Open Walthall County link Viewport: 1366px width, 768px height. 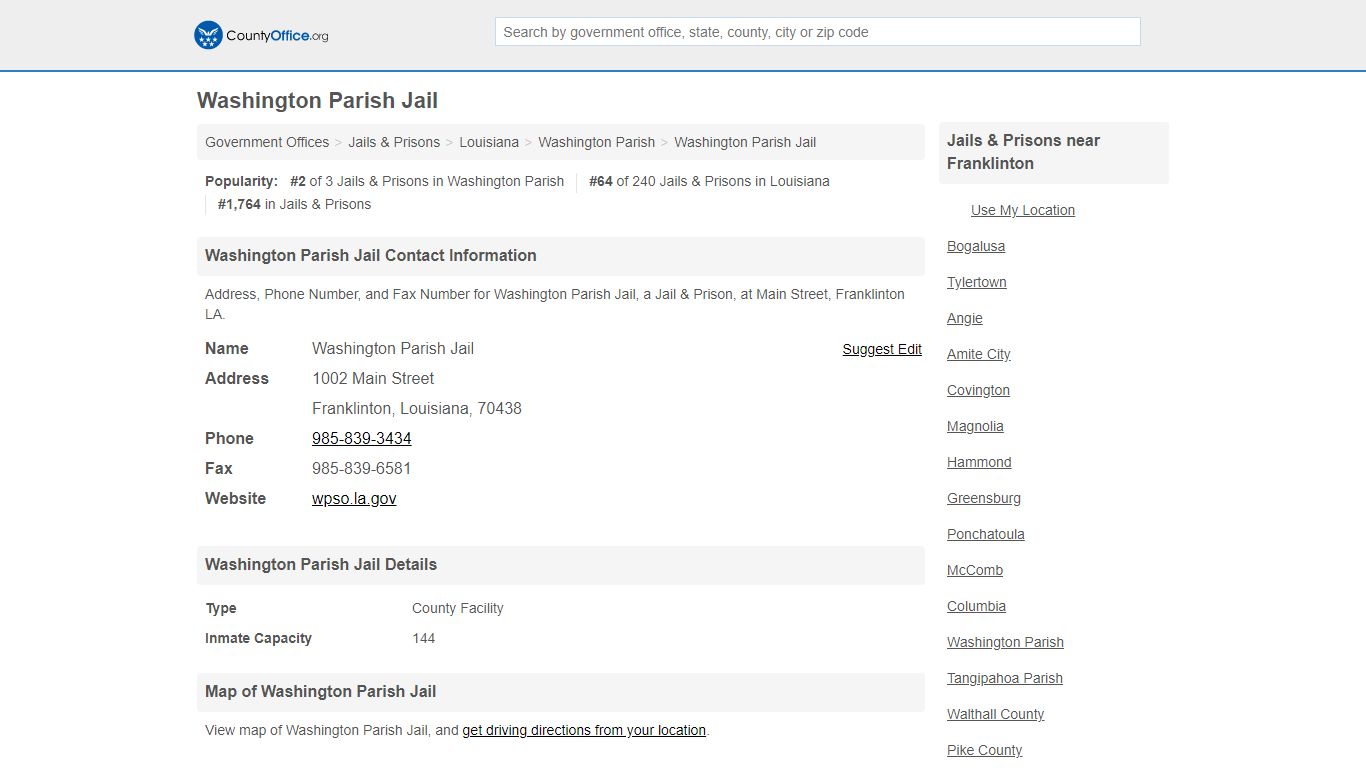[995, 714]
